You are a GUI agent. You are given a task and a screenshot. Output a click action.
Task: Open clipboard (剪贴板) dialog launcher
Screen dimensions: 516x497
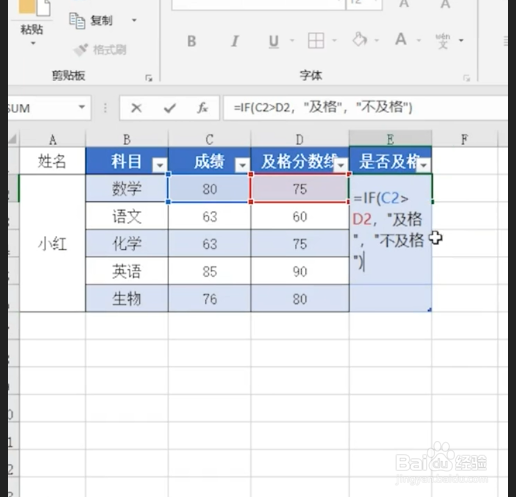(x=149, y=78)
